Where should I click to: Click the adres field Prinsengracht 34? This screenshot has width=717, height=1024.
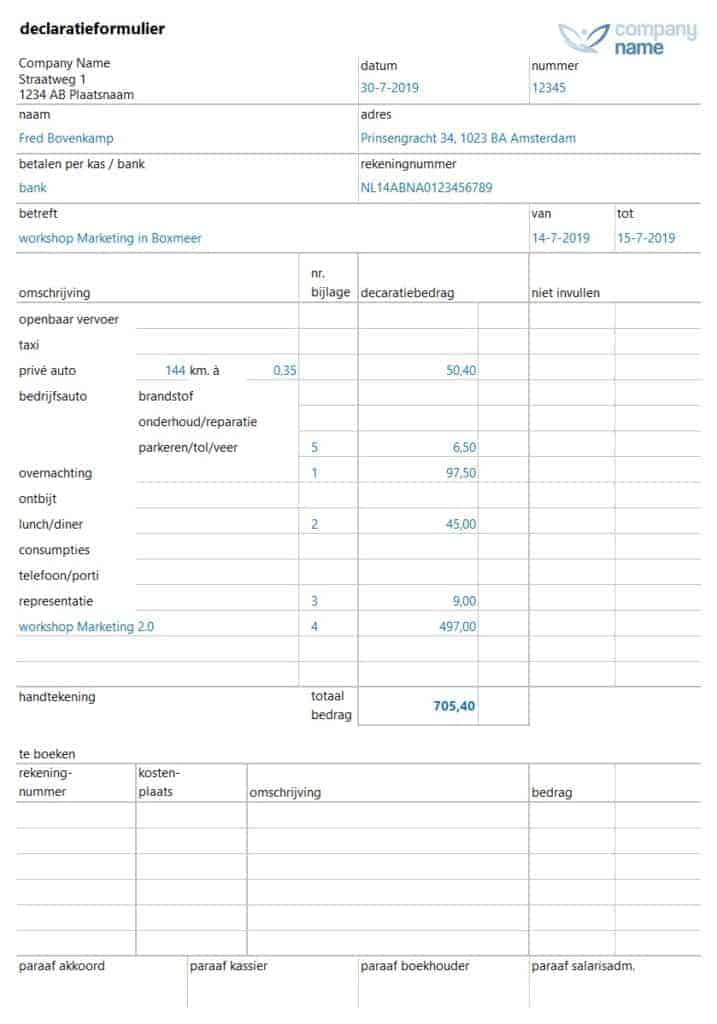pyautogui.click(x=468, y=138)
